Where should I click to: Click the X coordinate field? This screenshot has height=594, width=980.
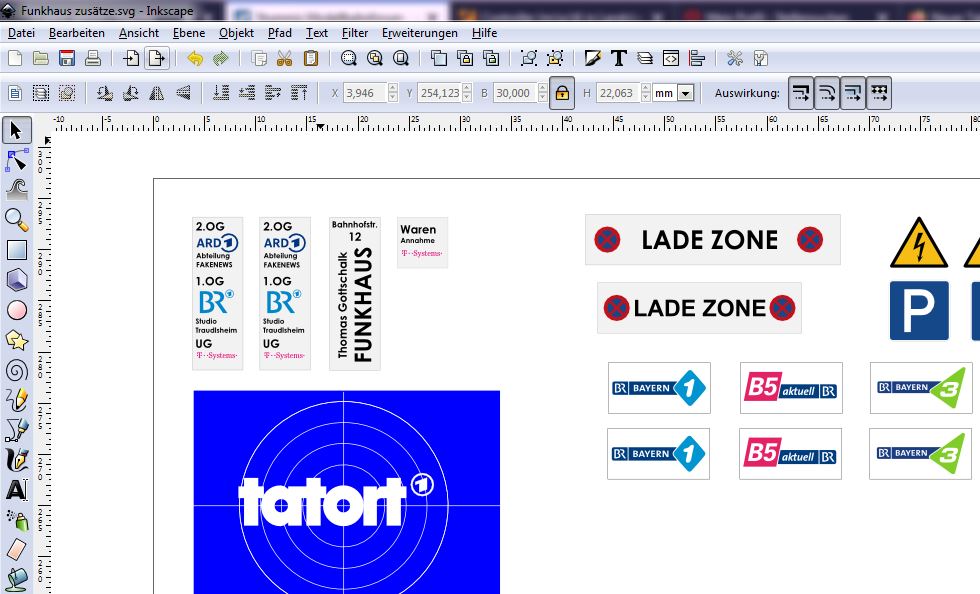(x=366, y=93)
